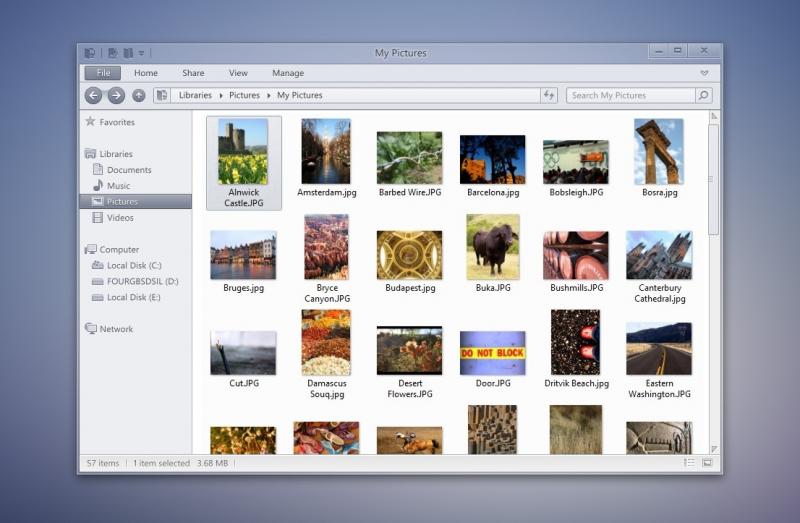The image size is (800, 523).
Task: Click the '1 item selected' status text
Action: point(161,463)
